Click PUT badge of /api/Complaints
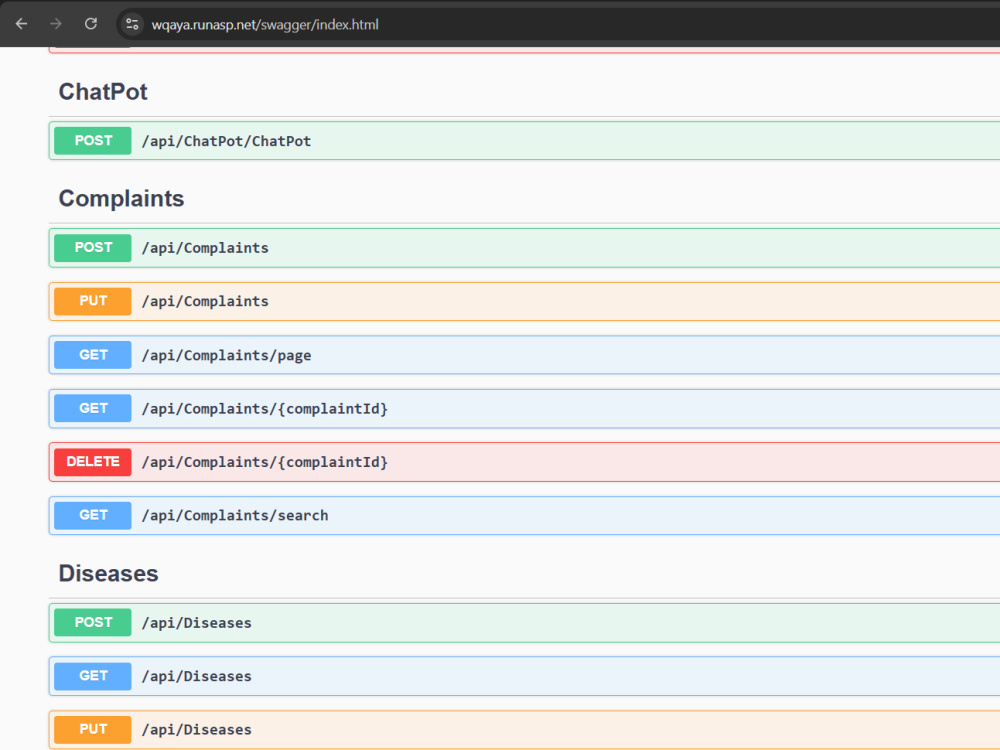1000x750 pixels. click(x=92, y=302)
